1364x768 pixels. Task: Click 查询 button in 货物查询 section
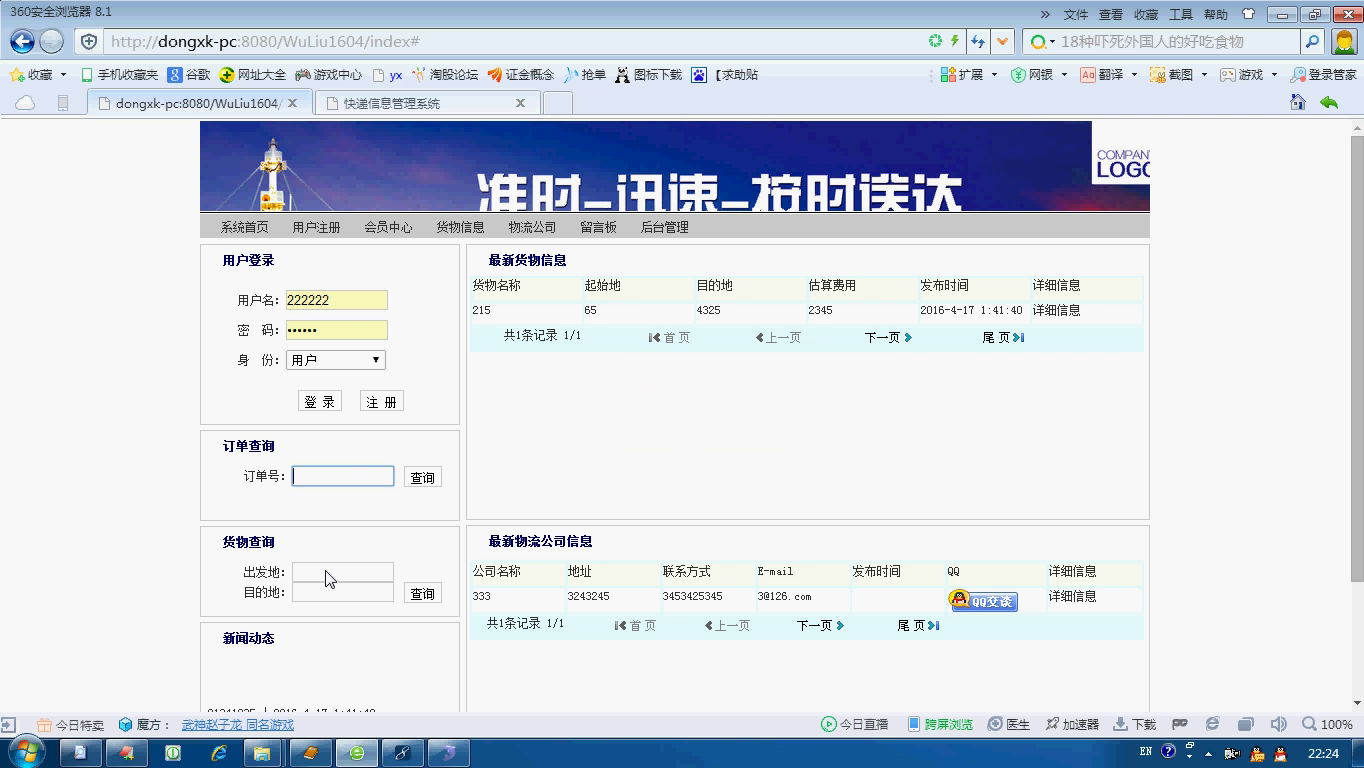pos(423,593)
